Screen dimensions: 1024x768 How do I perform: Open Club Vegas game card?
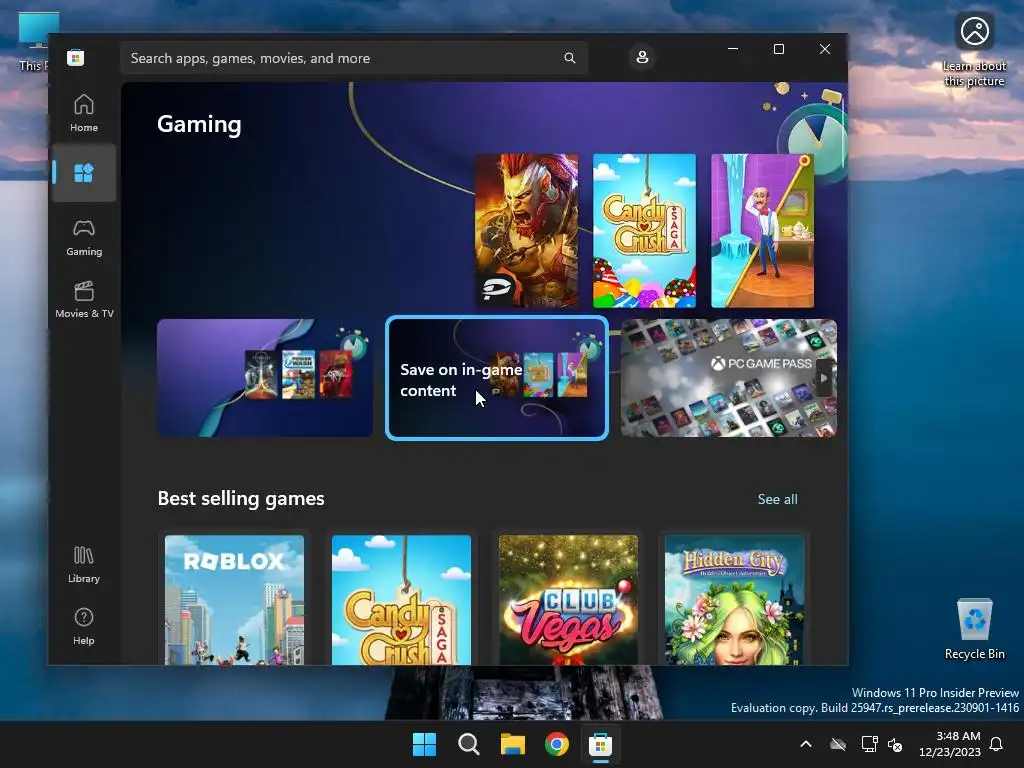click(568, 600)
